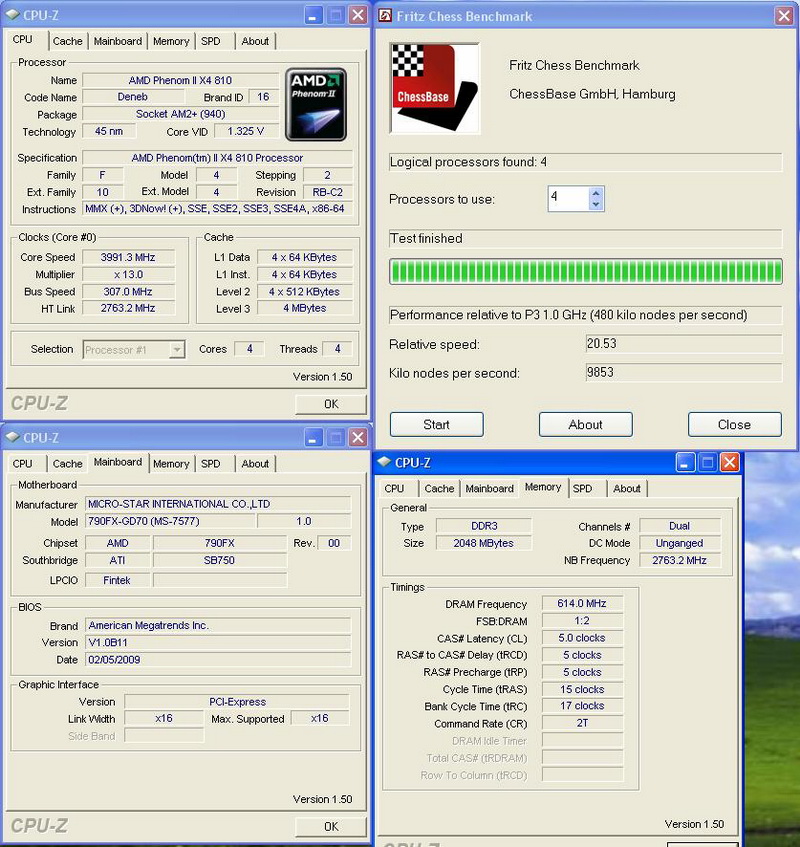Click the FSB:DRAM ratio 1:2

pyautogui.click(x=582, y=621)
